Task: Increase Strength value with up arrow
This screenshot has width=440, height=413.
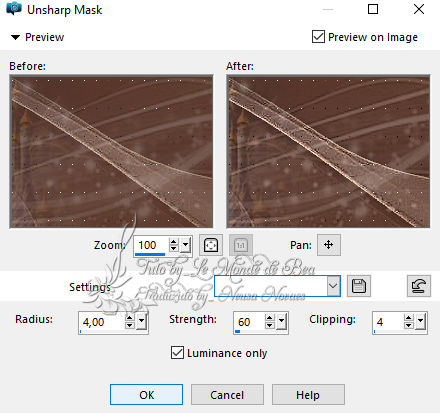Action: click(270, 317)
